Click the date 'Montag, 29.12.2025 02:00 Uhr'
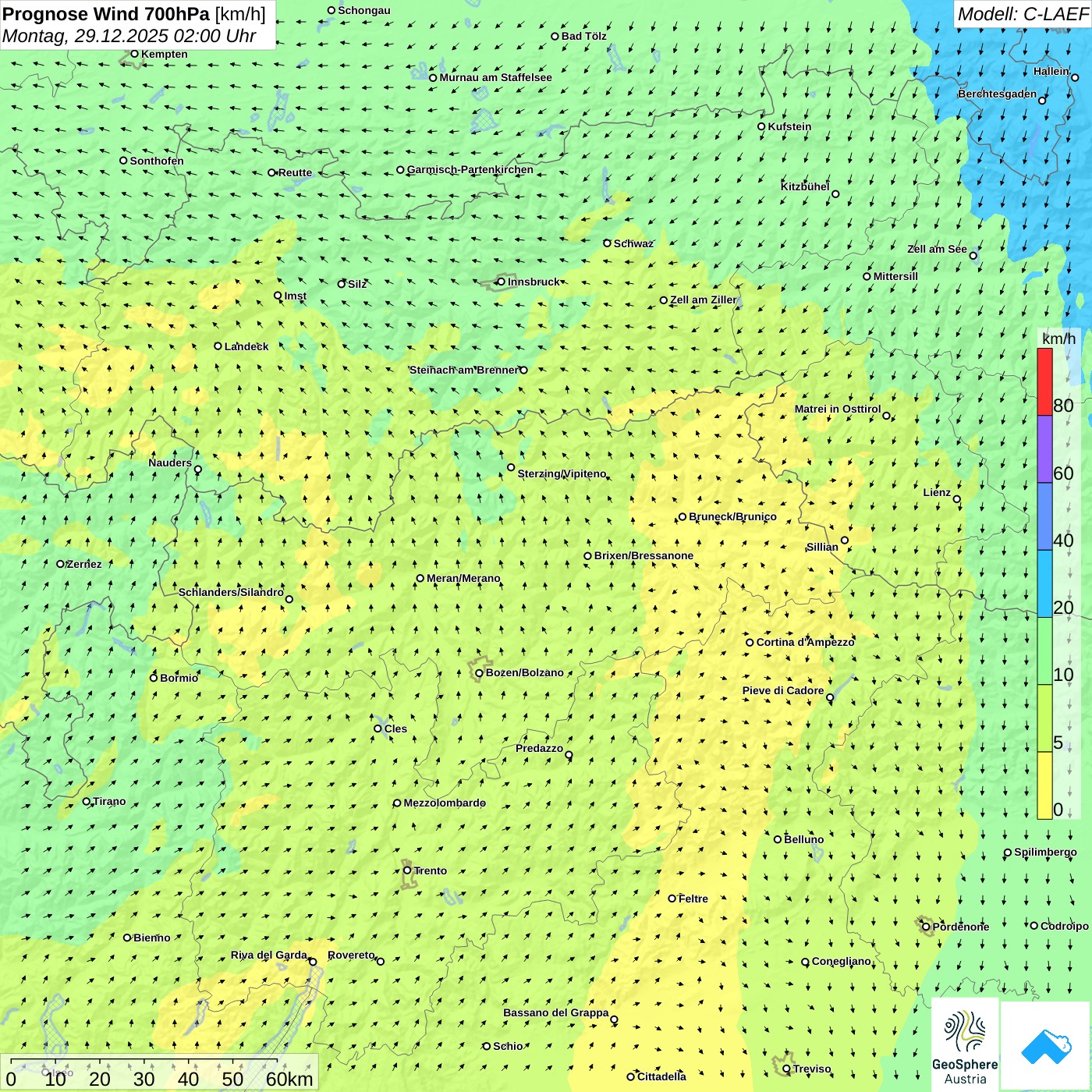The height and width of the screenshot is (1092, 1092). pos(129,36)
